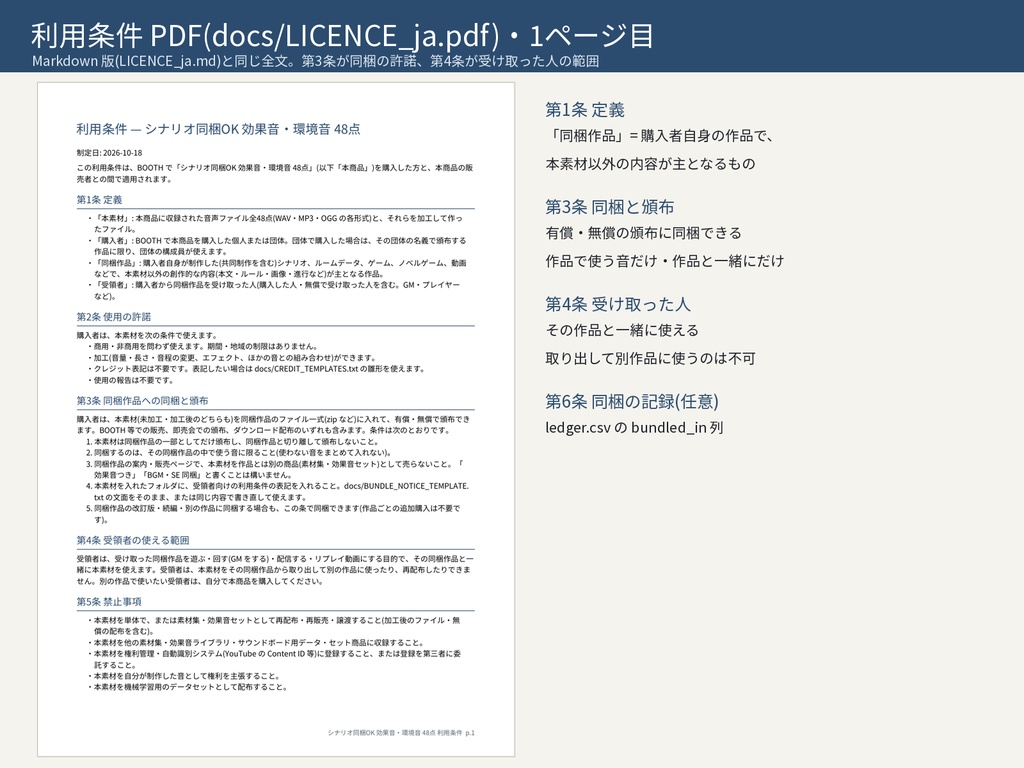1024x768 pixels.
Task: Click the PDF bullet starting "クレジット表記は不要です"
Action: [x=259, y=369]
